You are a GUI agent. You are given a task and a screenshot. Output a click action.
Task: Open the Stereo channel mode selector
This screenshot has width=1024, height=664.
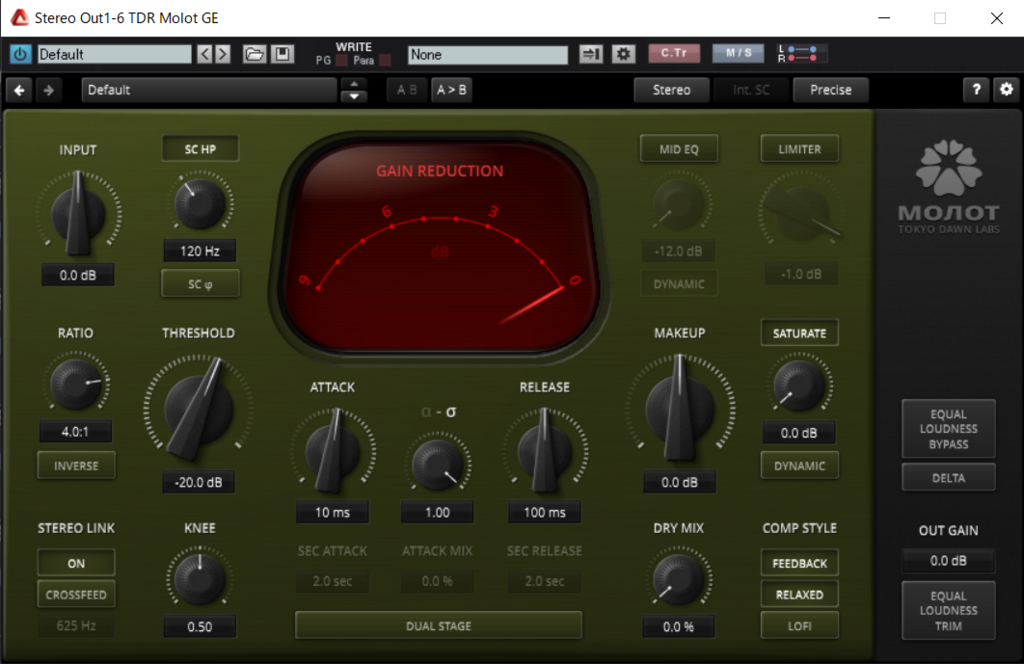[x=671, y=89]
